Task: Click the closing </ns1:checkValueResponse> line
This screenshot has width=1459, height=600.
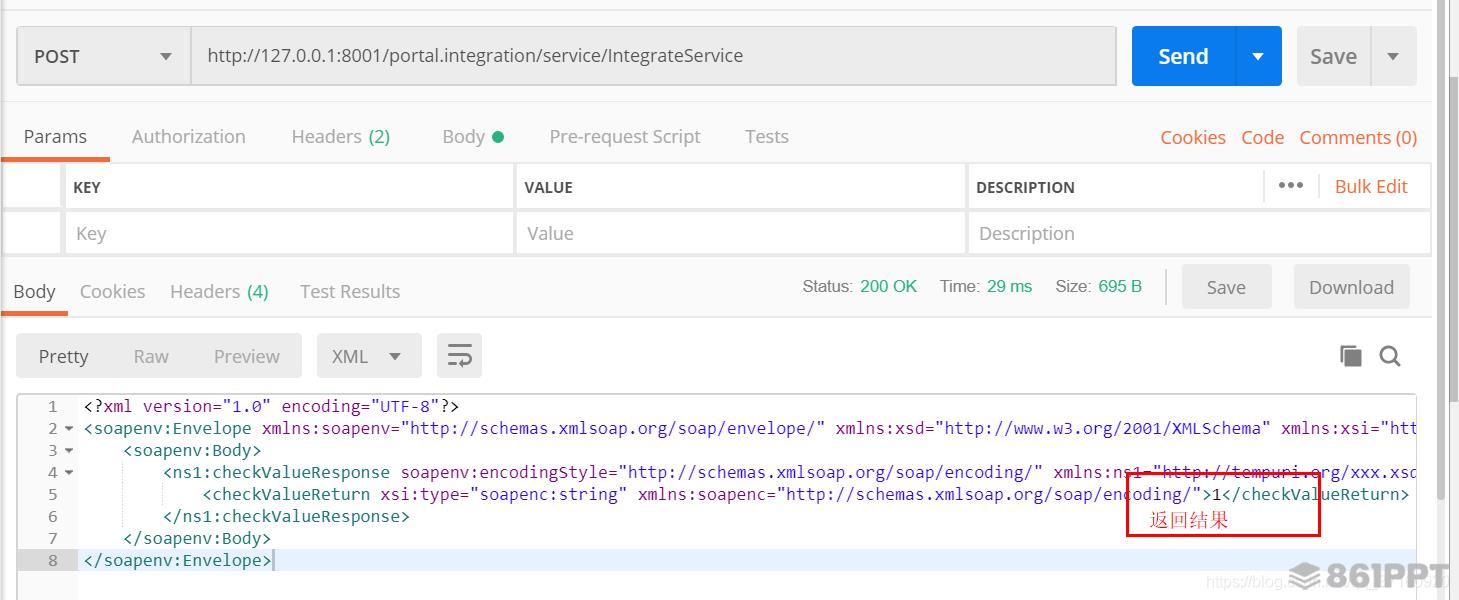Action: click(x=286, y=517)
